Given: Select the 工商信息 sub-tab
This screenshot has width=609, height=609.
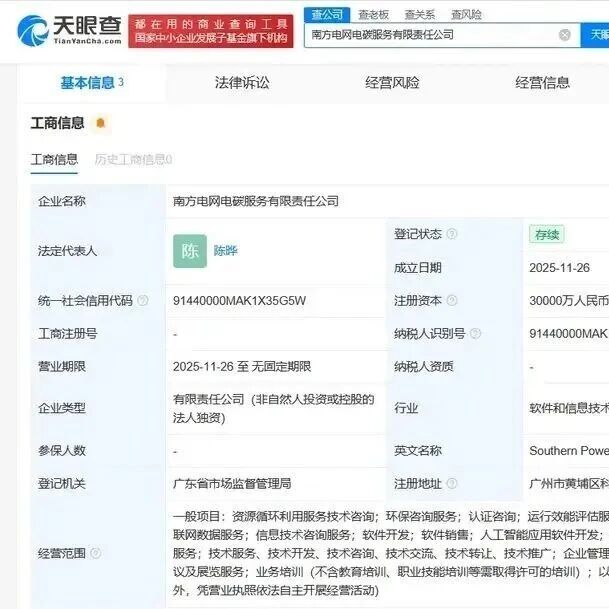Looking at the screenshot, I should [x=54, y=160].
